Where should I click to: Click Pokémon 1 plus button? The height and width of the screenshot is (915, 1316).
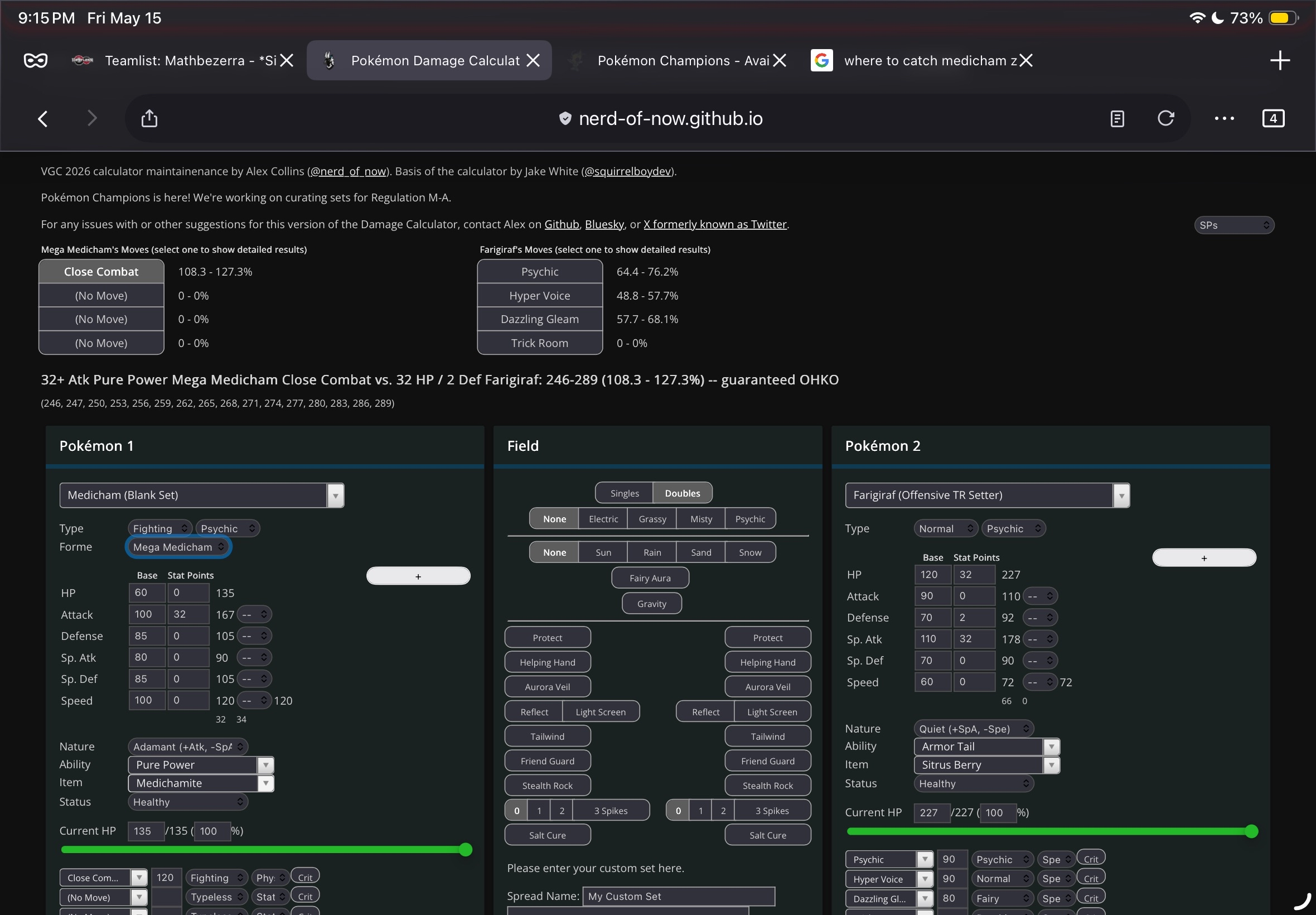pyautogui.click(x=418, y=576)
